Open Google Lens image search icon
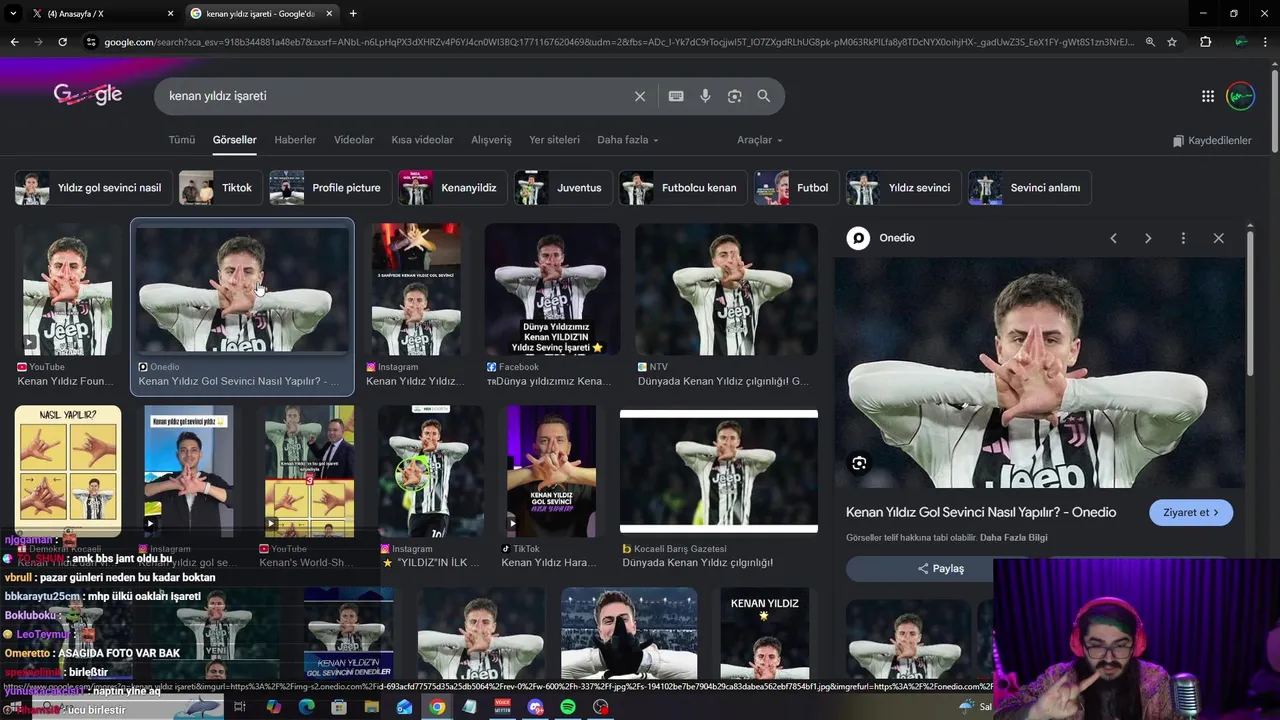1280x720 pixels. (x=734, y=96)
